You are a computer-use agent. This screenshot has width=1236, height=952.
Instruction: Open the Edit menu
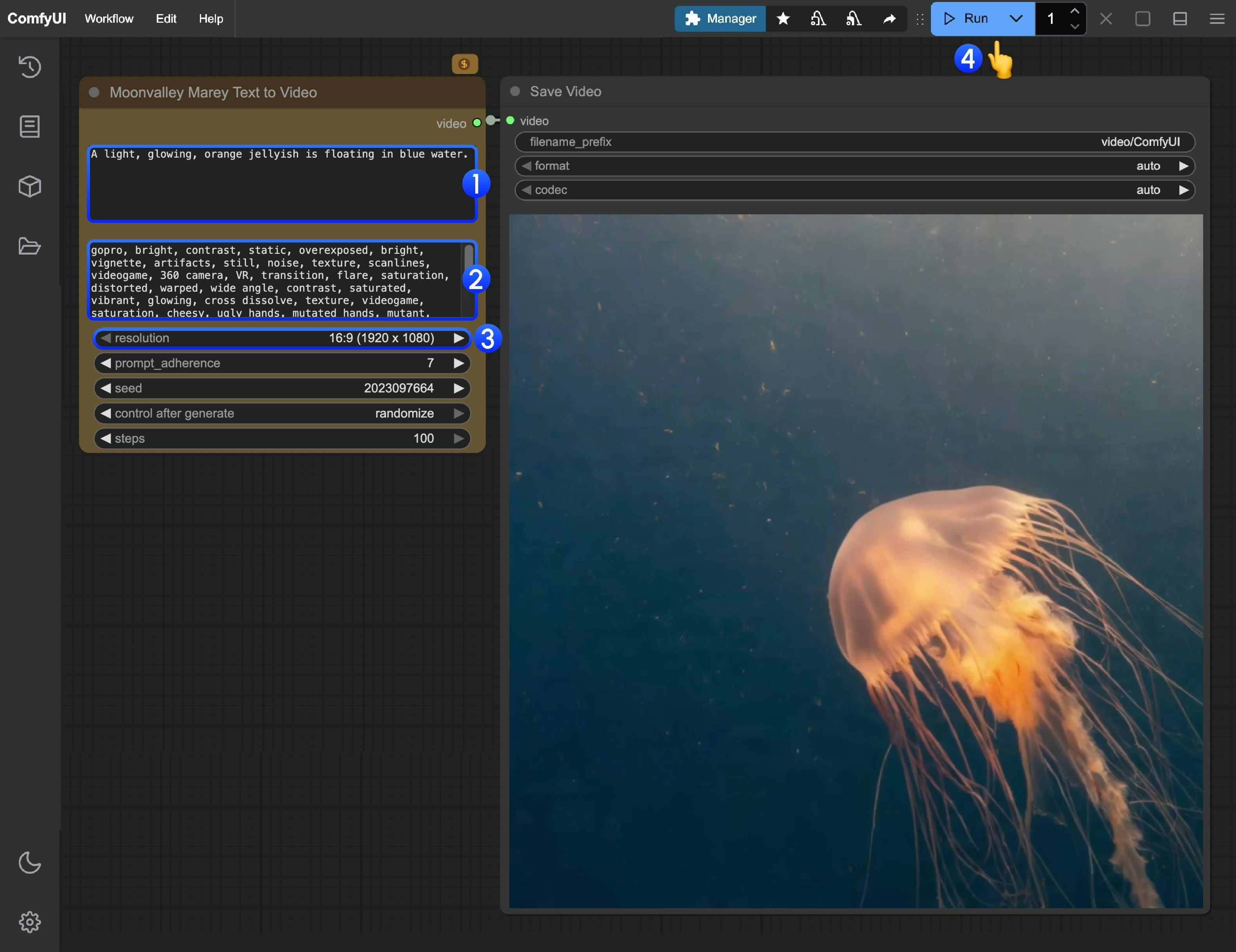(165, 19)
